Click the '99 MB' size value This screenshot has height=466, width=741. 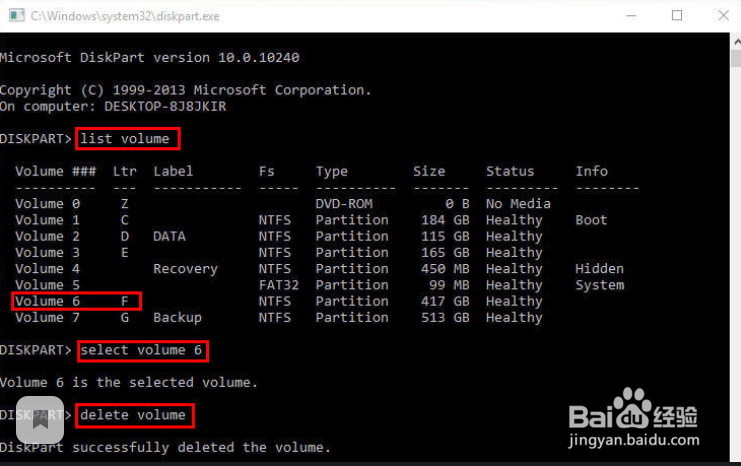(449, 285)
